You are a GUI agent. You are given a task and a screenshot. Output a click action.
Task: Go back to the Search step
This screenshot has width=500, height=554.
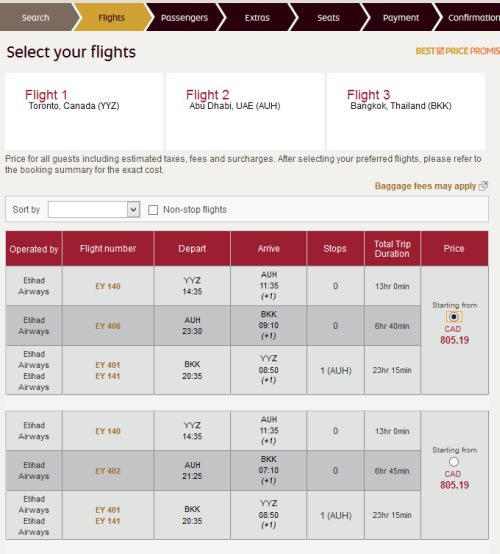point(35,18)
